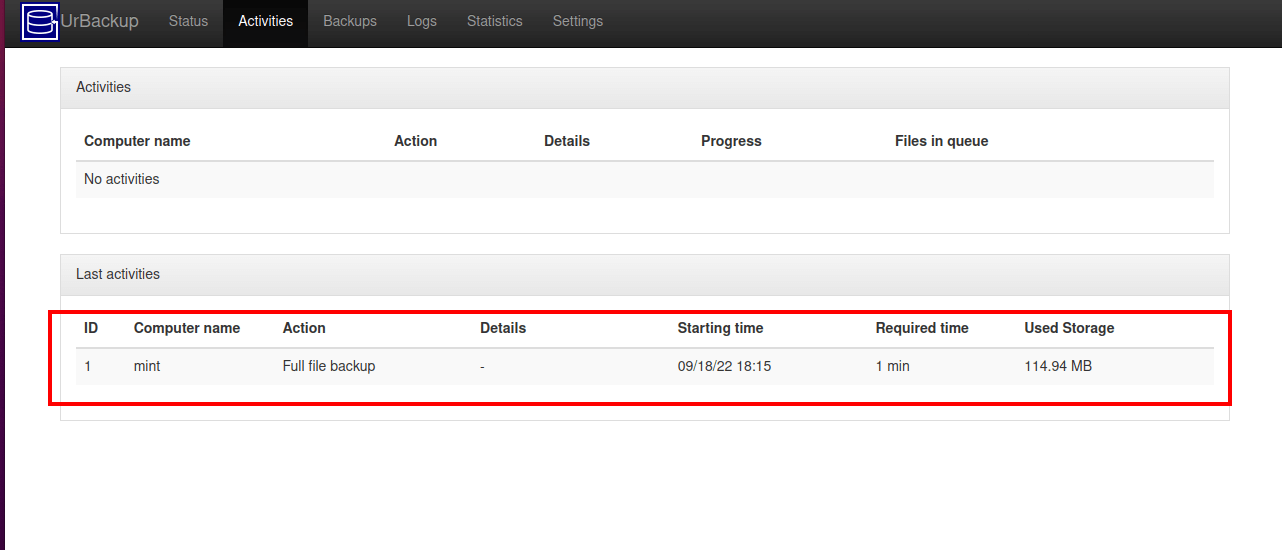This screenshot has height=550, width=1282.
Task: Click the Used Storage column header
Action: coord(1069,328)
